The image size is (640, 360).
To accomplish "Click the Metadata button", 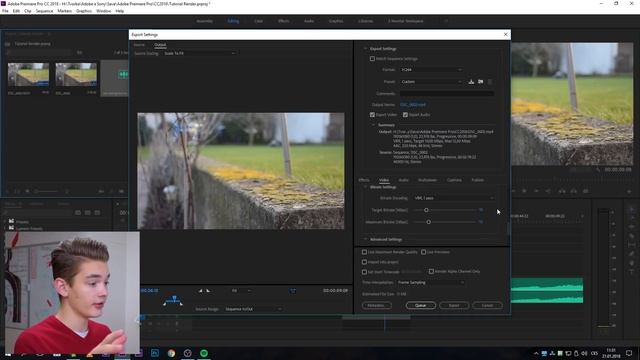I will click(376, 305).
